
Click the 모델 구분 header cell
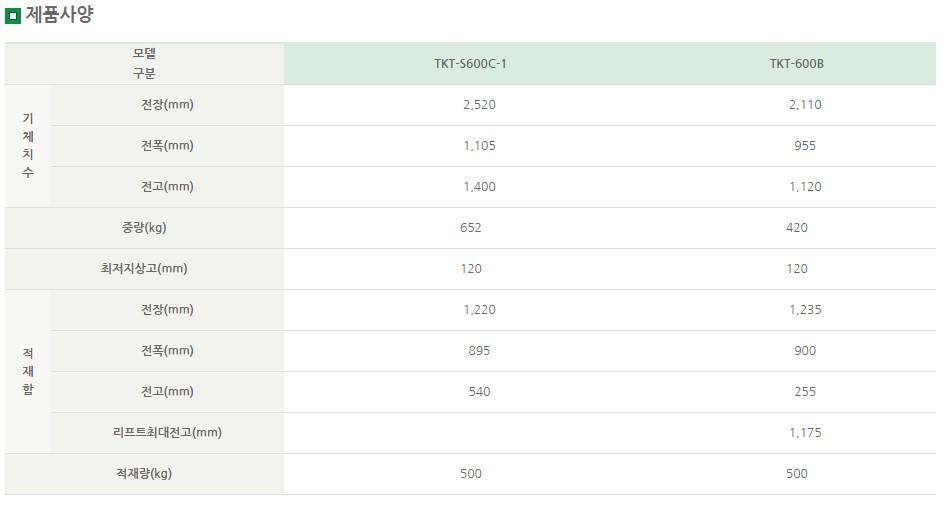144,63
